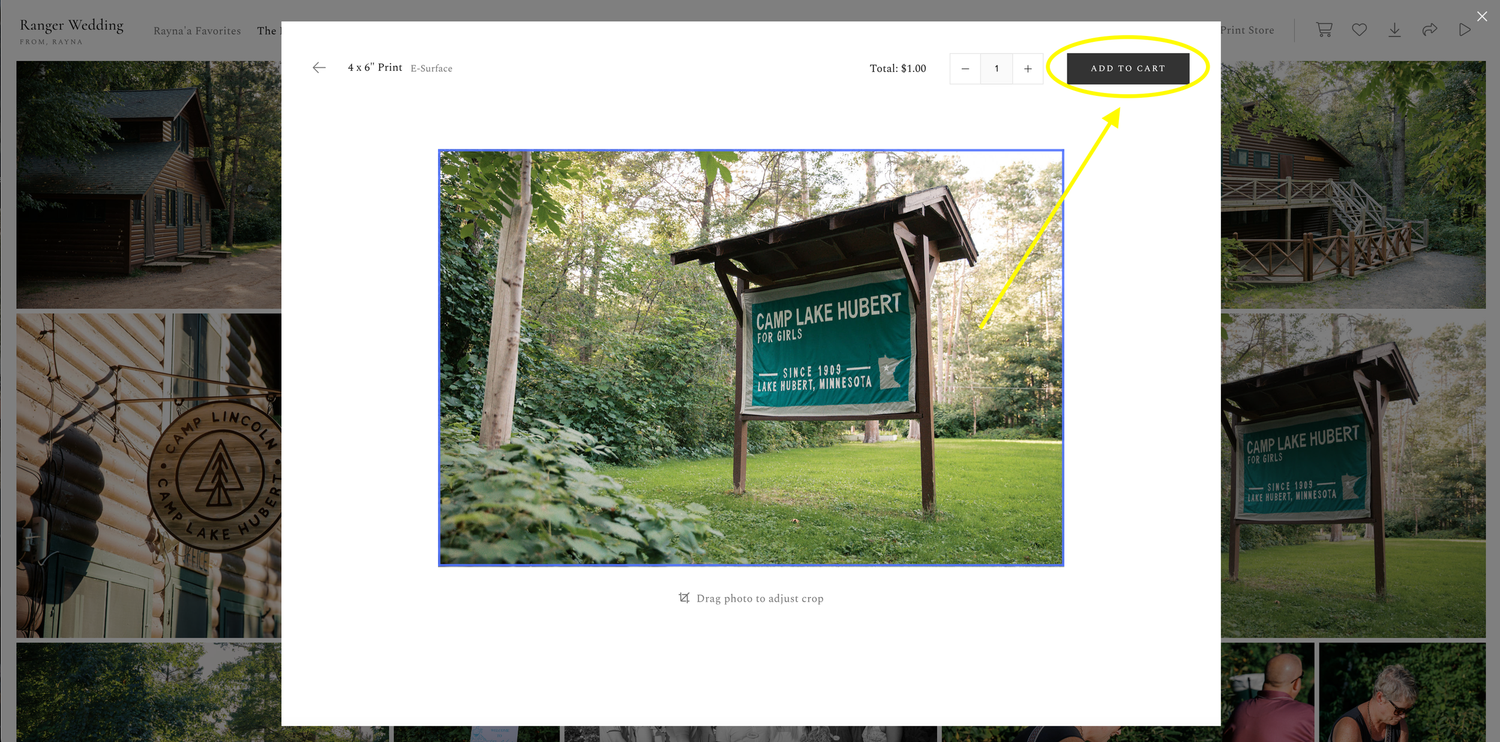Open the brown cabin thumbnail behind the dialog
The height and width of the screenshot is (742, 1500).
(148, 185)
